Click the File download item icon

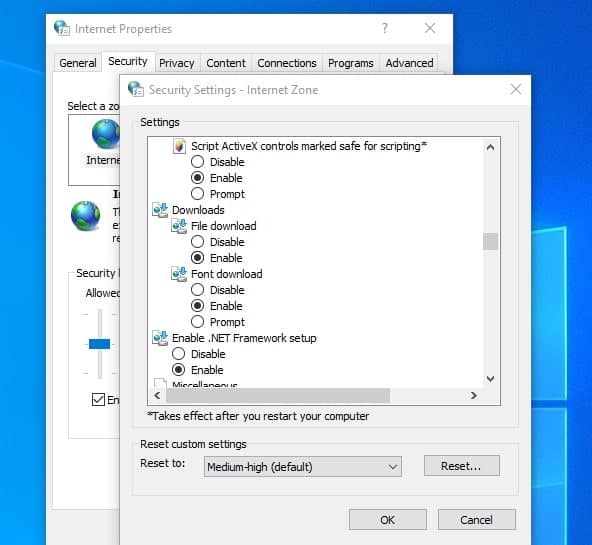coord(179,226)
